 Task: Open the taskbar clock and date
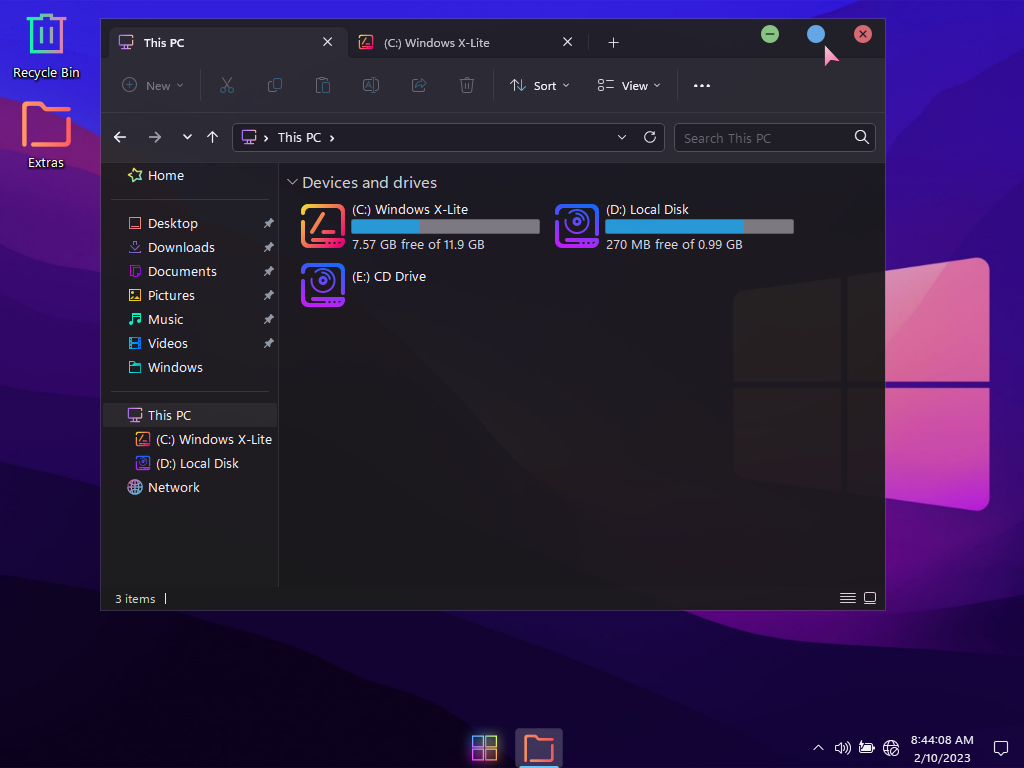[x=942, y=748]
